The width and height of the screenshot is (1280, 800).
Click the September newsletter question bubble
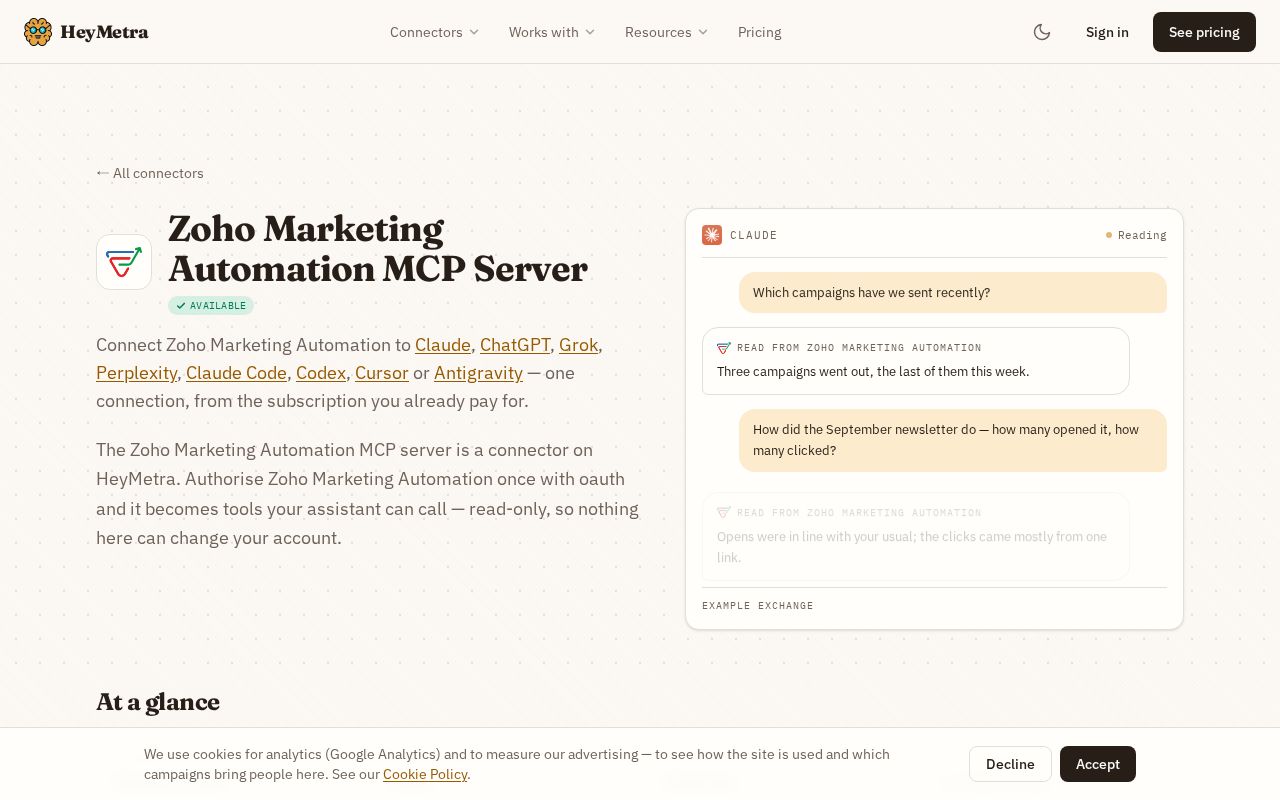pyautogui.click(x=953, y=440)
